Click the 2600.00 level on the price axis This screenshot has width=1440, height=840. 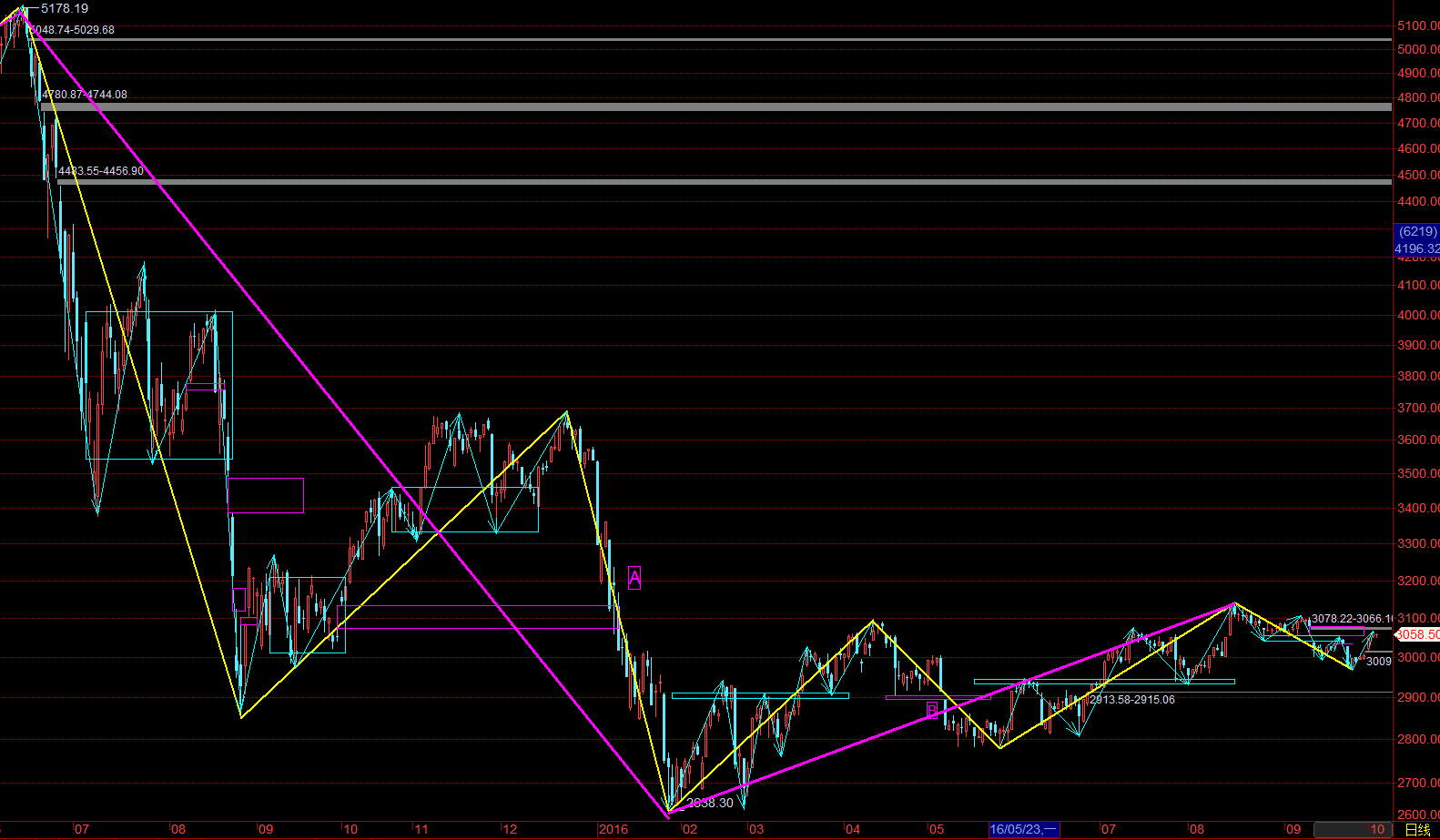[1418, 815]
